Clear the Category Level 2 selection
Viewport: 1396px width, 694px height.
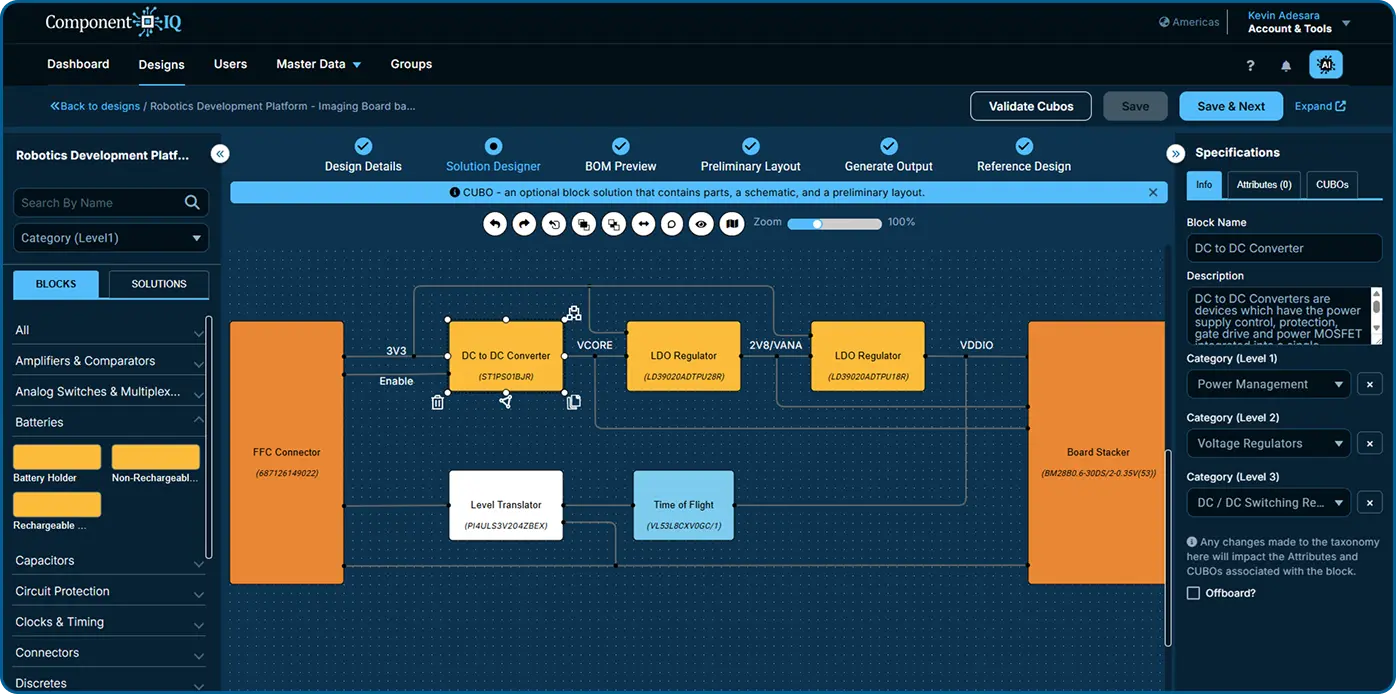[x=1370, y=443]
